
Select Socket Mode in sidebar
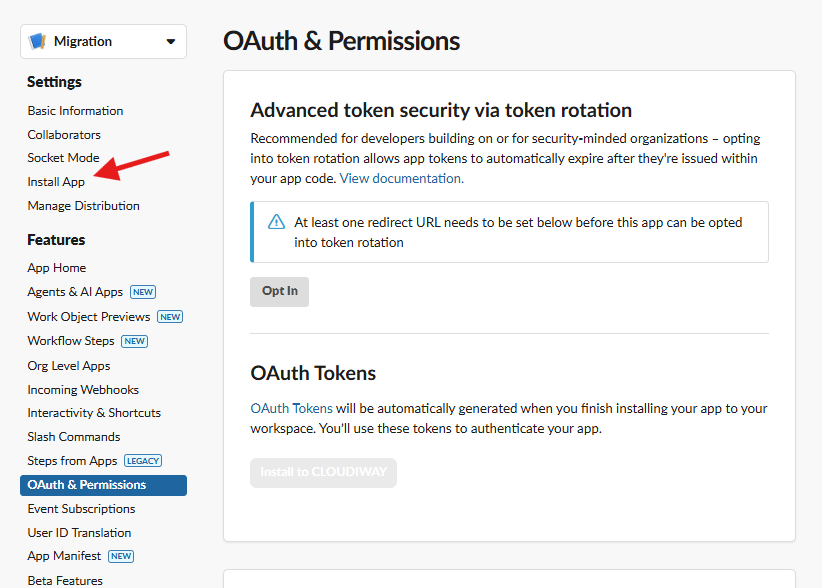coord(63,158)
